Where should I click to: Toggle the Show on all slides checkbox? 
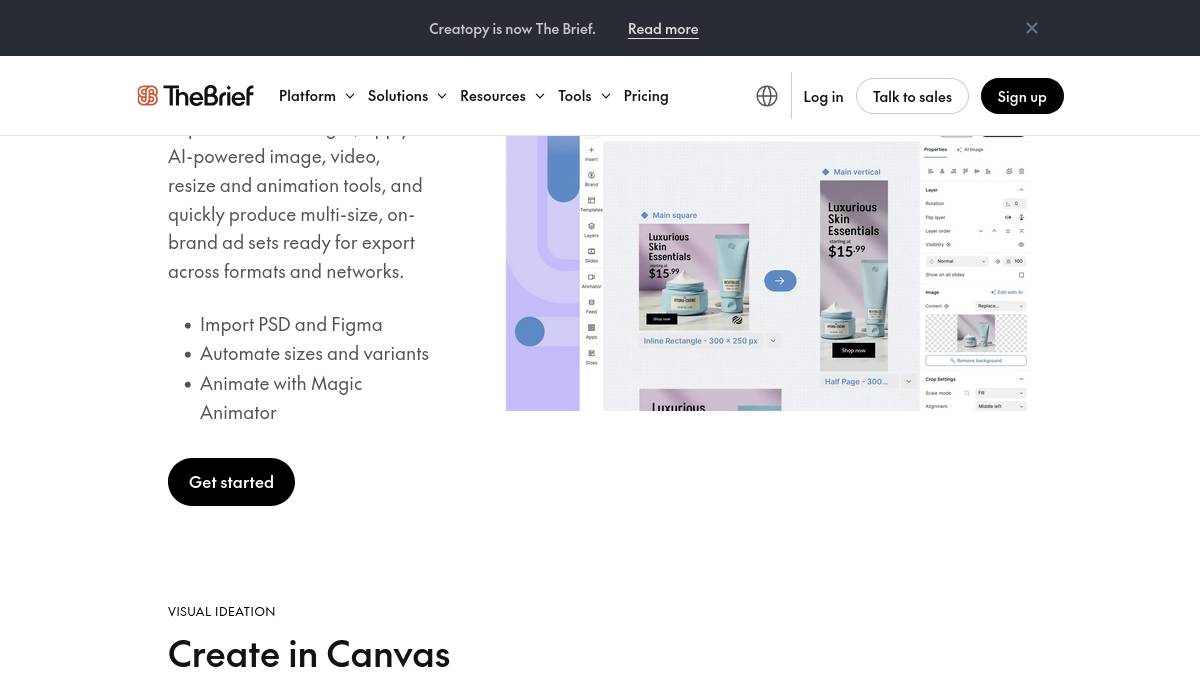click(x=1021, y=275)
